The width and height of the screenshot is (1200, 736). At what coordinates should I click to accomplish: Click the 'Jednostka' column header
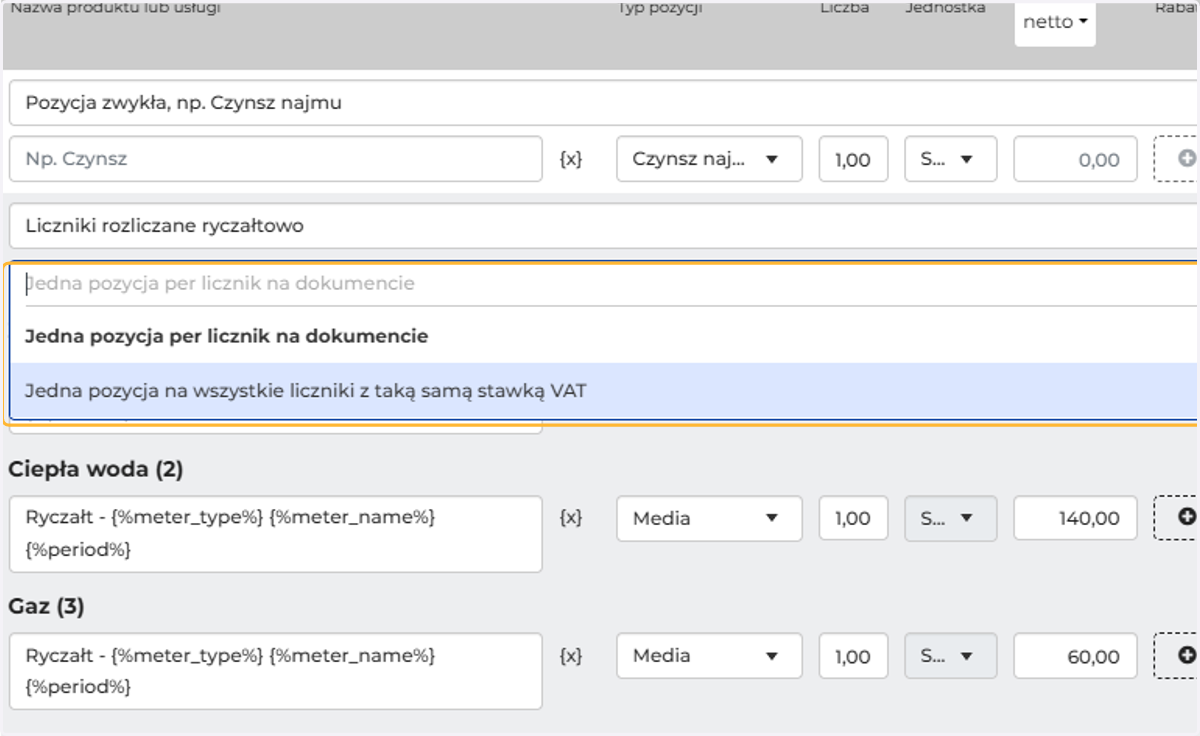(x=945, y=8)
